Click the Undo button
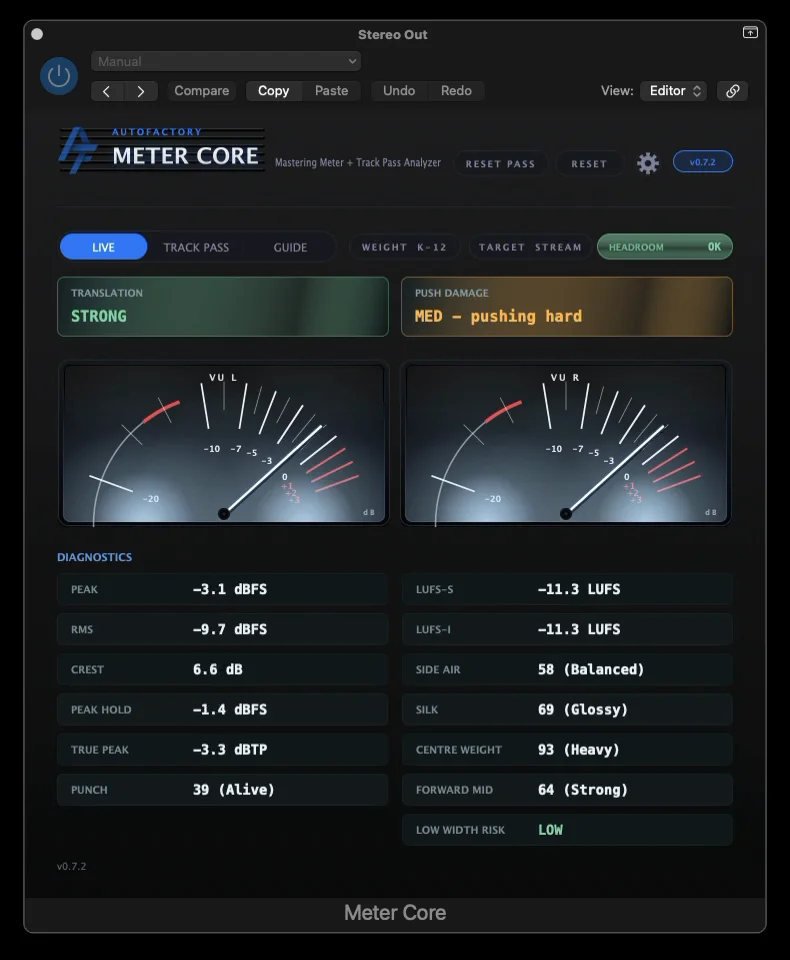 point(399,91)
